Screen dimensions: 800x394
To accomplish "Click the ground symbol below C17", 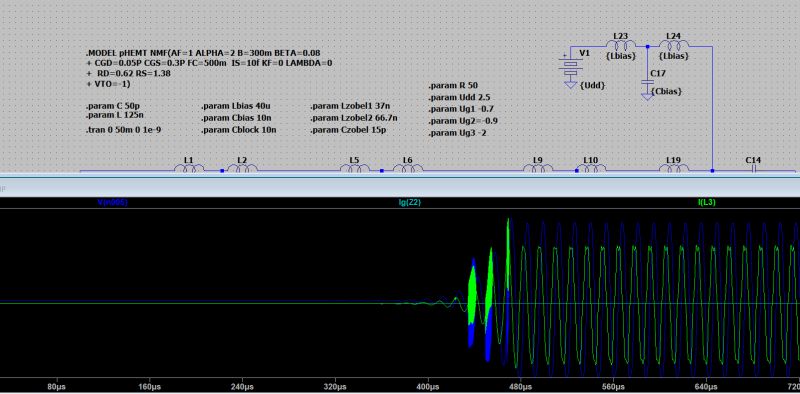I will (x=647, y=96).
